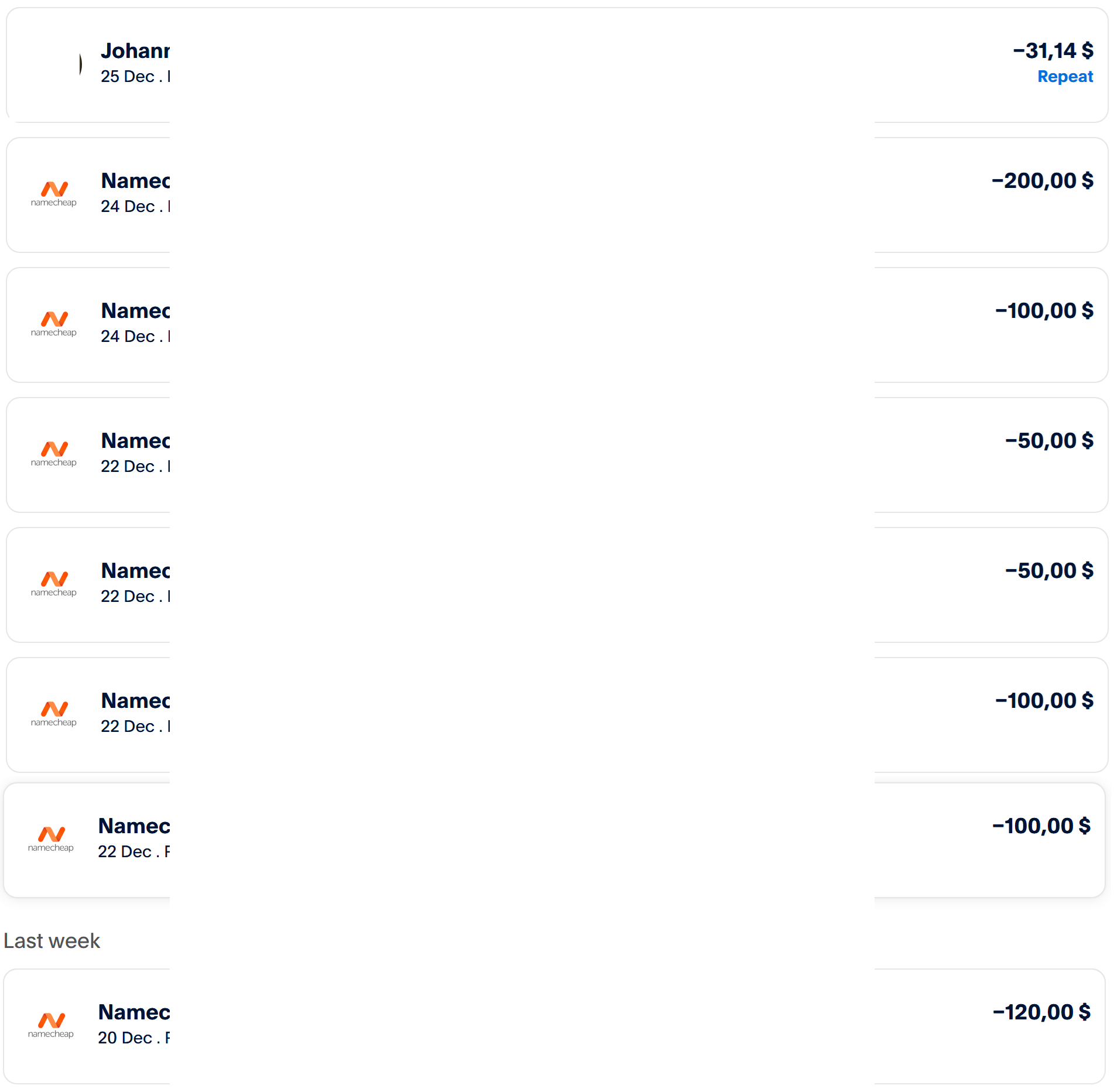
Task: Click the 24 Dec date on the −100,00 $ transaction
Action: tap(128, 337)
